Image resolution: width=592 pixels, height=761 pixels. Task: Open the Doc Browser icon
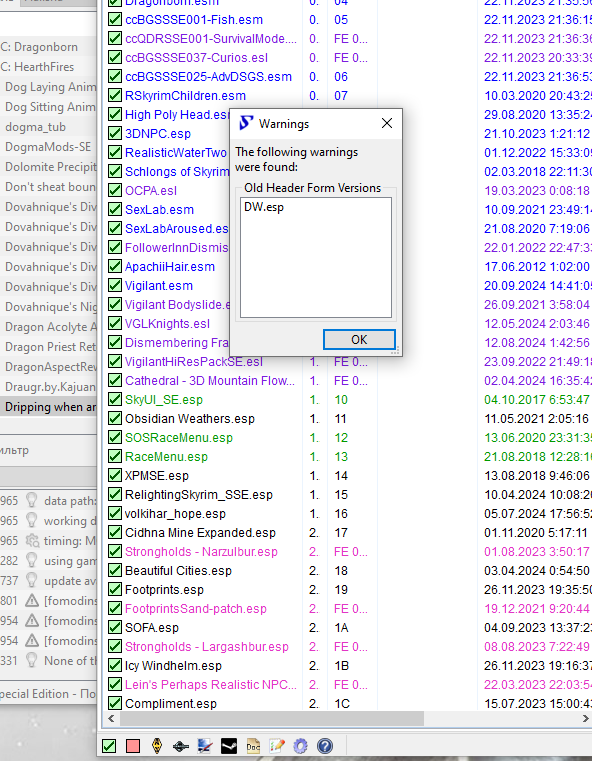click(253, 745)
